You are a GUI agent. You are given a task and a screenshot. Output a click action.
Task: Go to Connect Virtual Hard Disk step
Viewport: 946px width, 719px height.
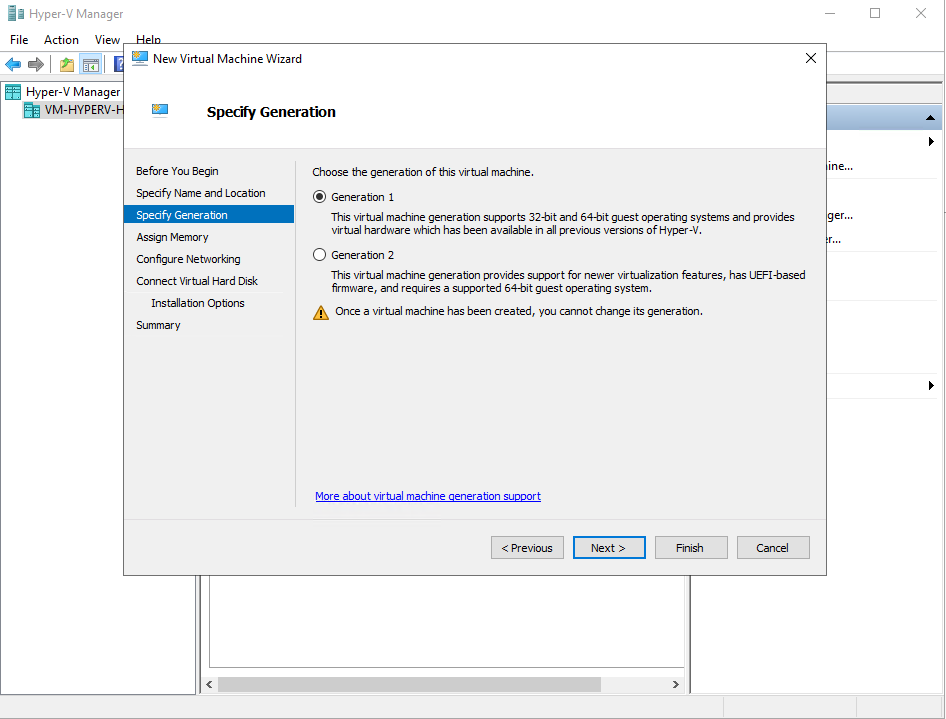(x=197, y=281)
